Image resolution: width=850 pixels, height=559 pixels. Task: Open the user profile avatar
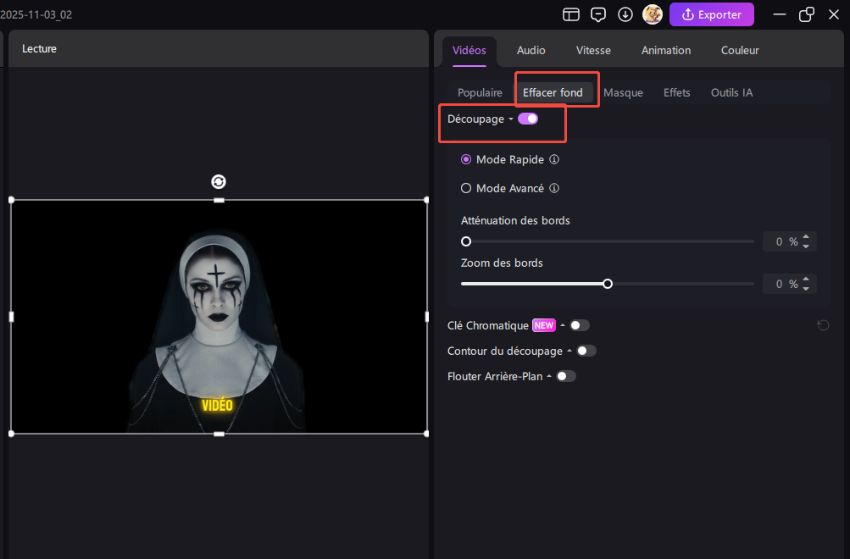652,15
